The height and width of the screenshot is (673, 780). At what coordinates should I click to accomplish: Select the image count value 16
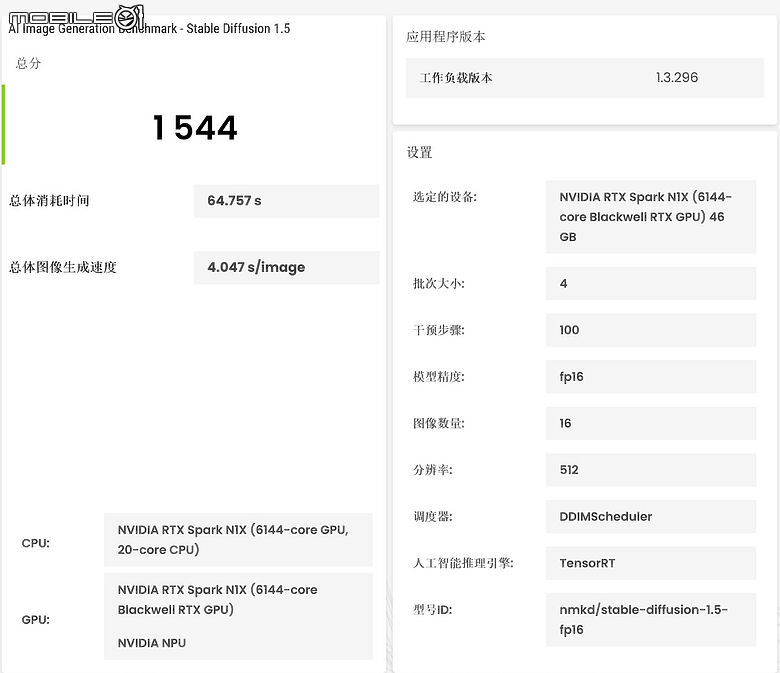651,423
